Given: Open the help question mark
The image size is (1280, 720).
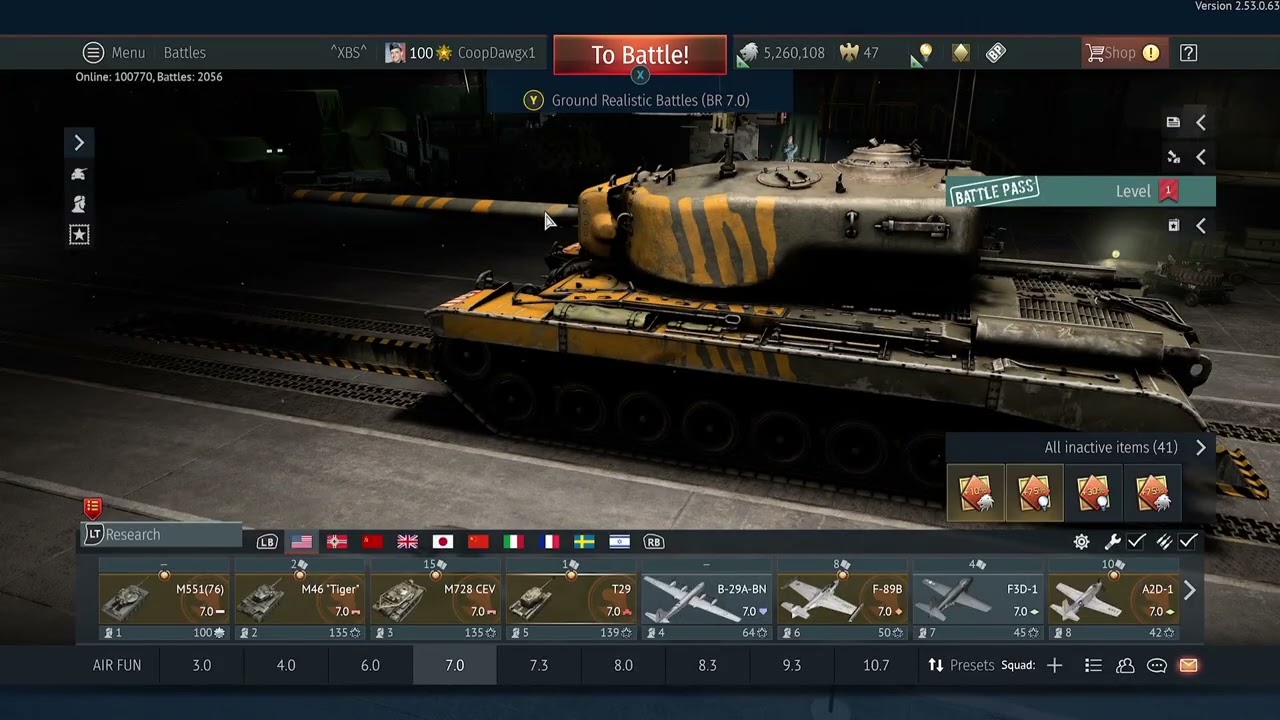Looking at the screenshot, I should pos(1188,53).
